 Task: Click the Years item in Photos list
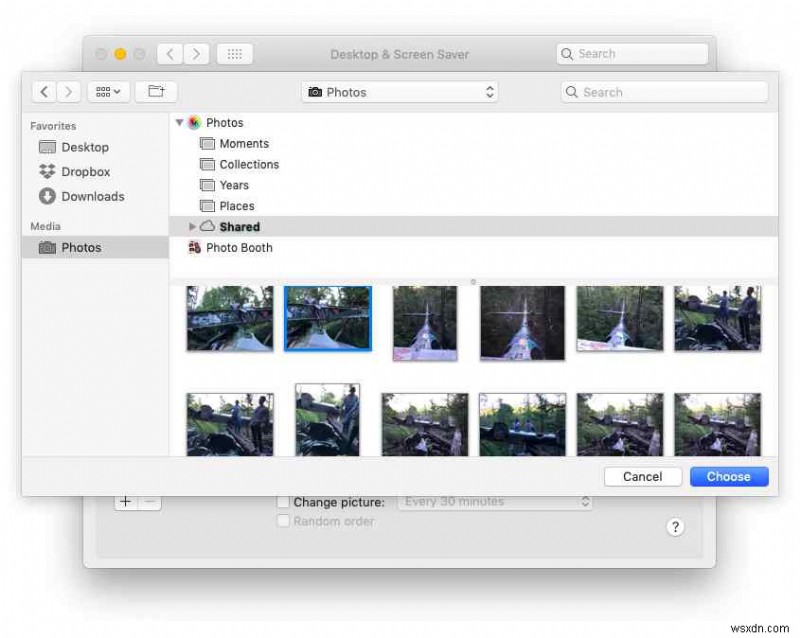tap(233, 185)
